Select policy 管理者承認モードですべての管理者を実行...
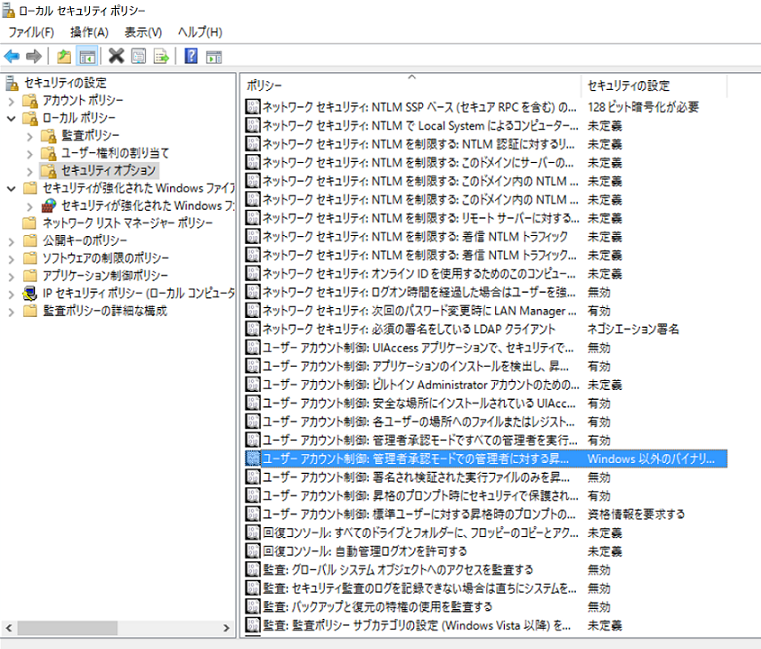The image size is (761, 649). [x=420, y=440]
